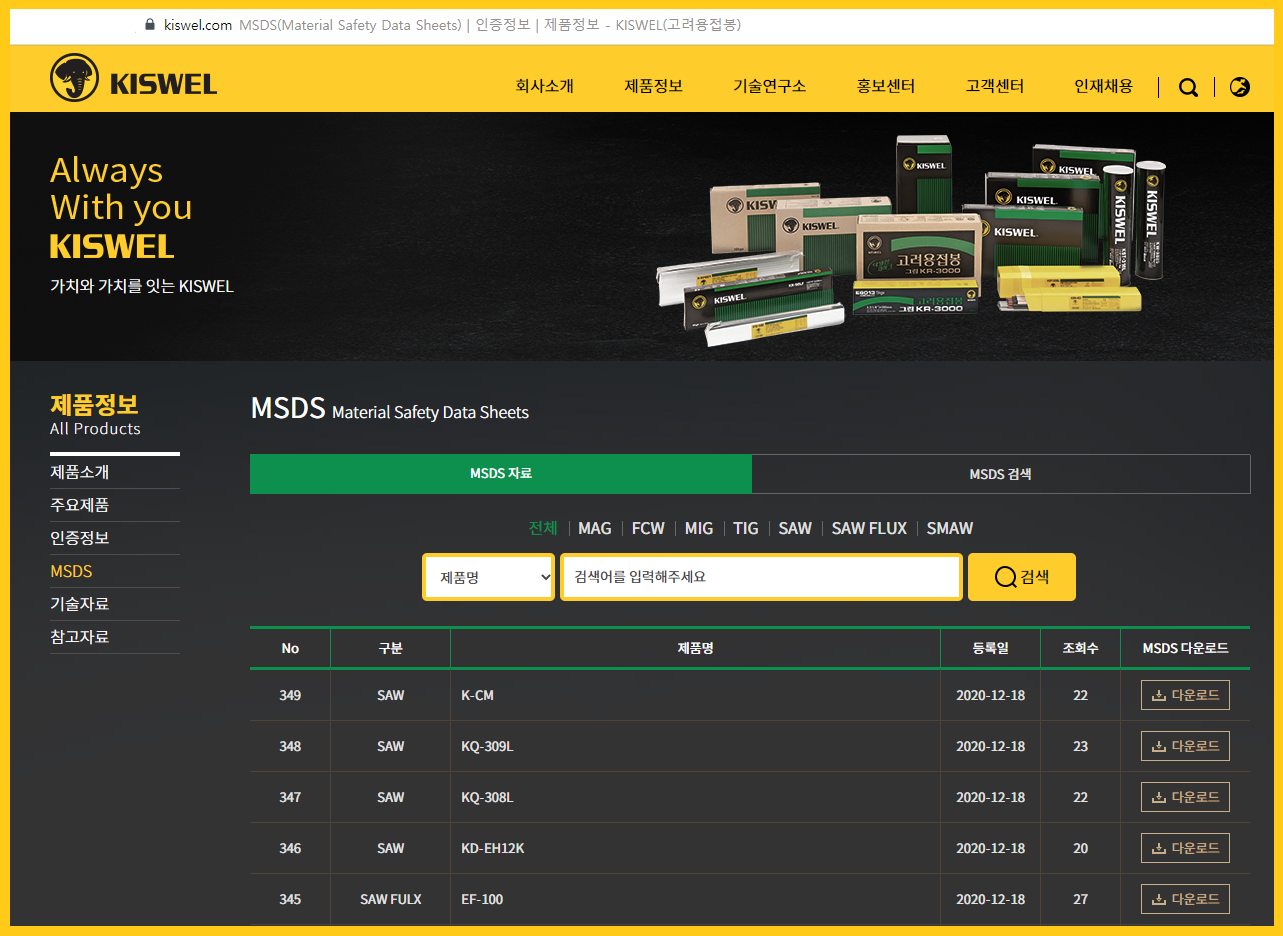Open 인재채용 menu

click(1103, 86)
